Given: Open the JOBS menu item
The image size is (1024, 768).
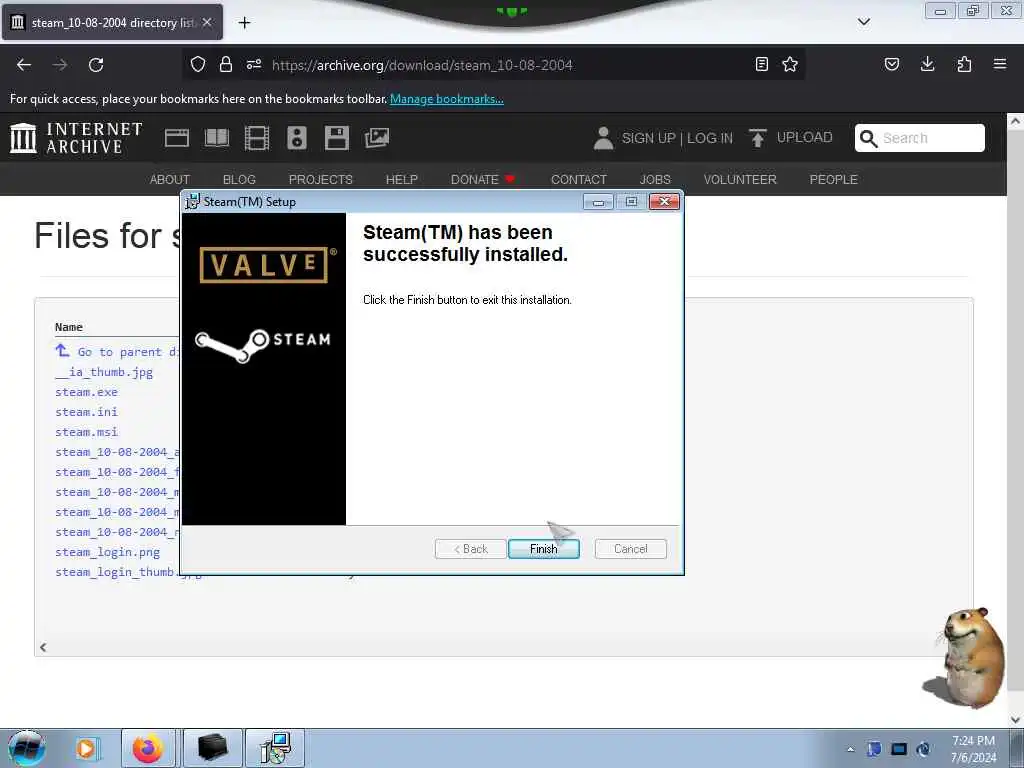Looking at the screenshot, I should pos(655,179).
